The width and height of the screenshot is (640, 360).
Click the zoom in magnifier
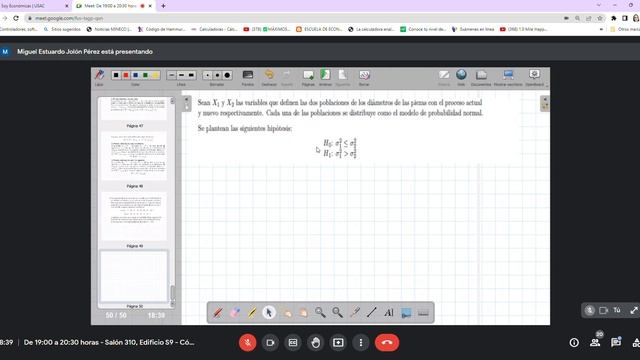coord(320,313)
